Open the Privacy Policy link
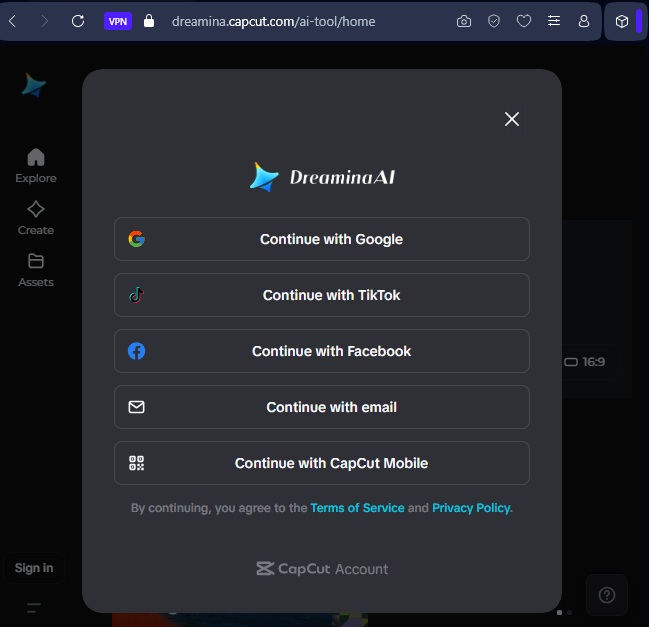The image size is (649, 627). click(471, 508)
